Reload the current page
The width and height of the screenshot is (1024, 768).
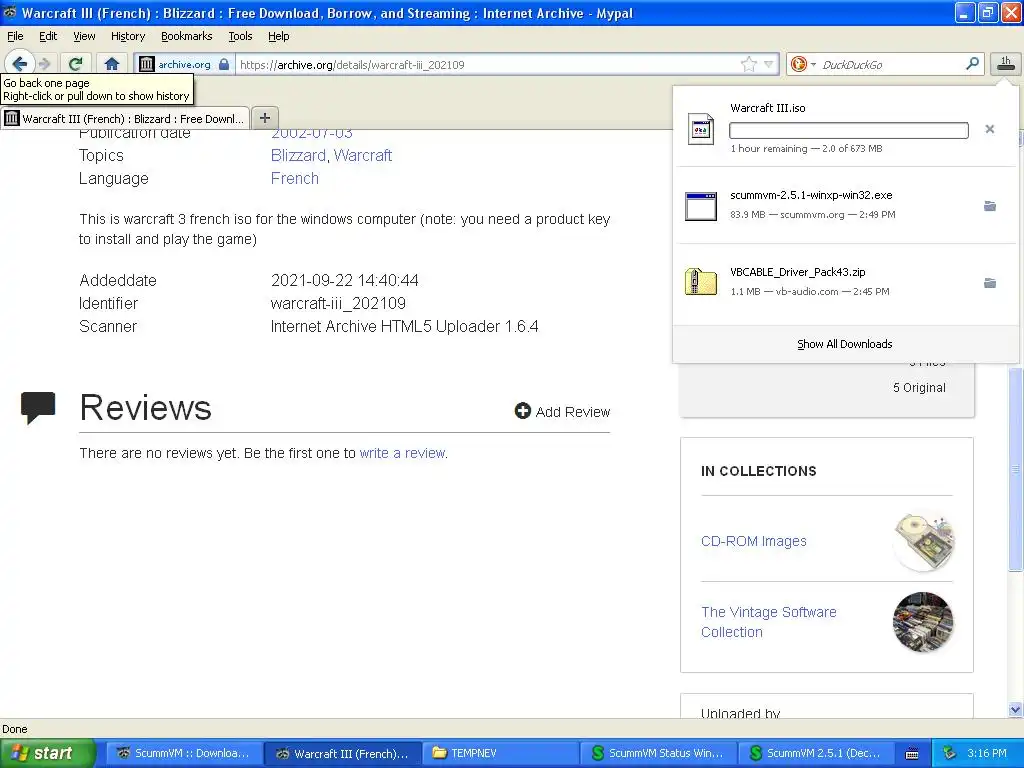tap(76, 64)
